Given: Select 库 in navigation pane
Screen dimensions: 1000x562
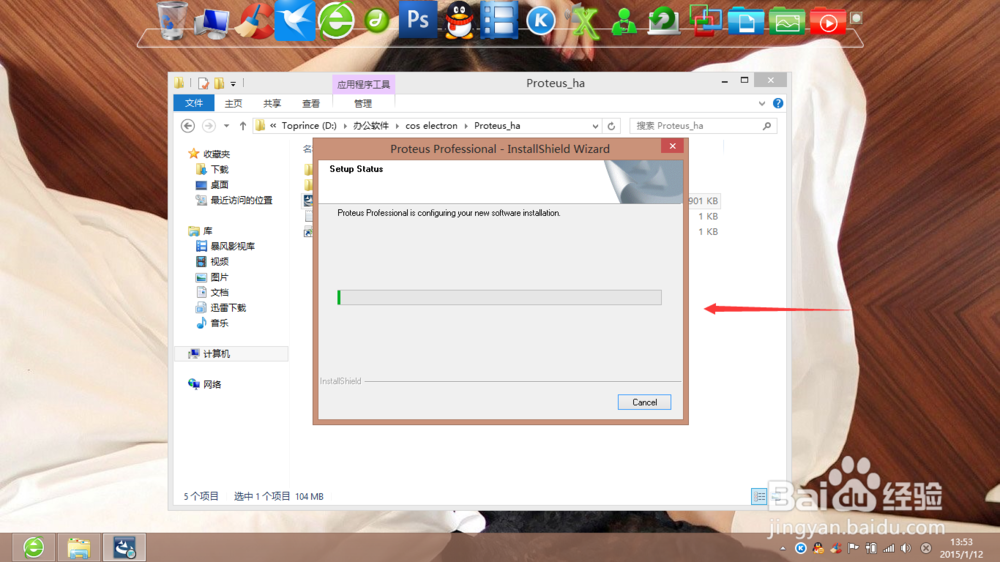Looking at the screenshot, I should (208, 231).
